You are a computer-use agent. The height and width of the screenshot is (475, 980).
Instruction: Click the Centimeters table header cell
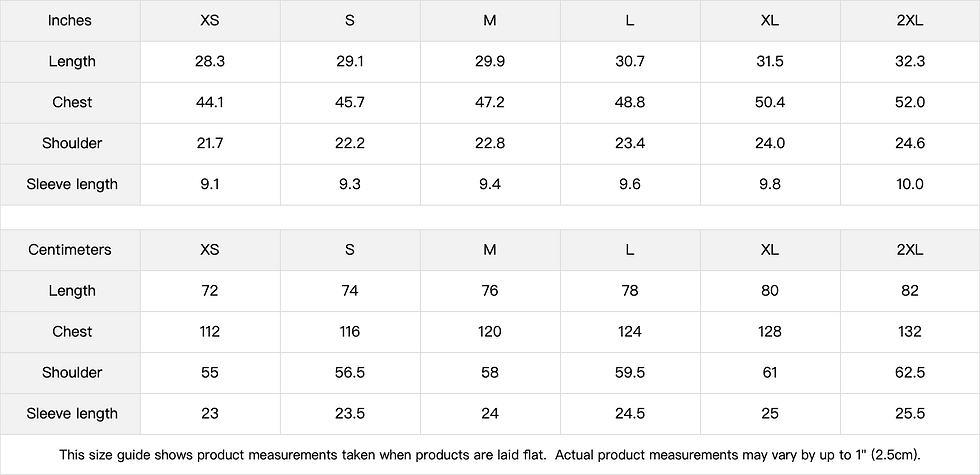click(71, 249)
